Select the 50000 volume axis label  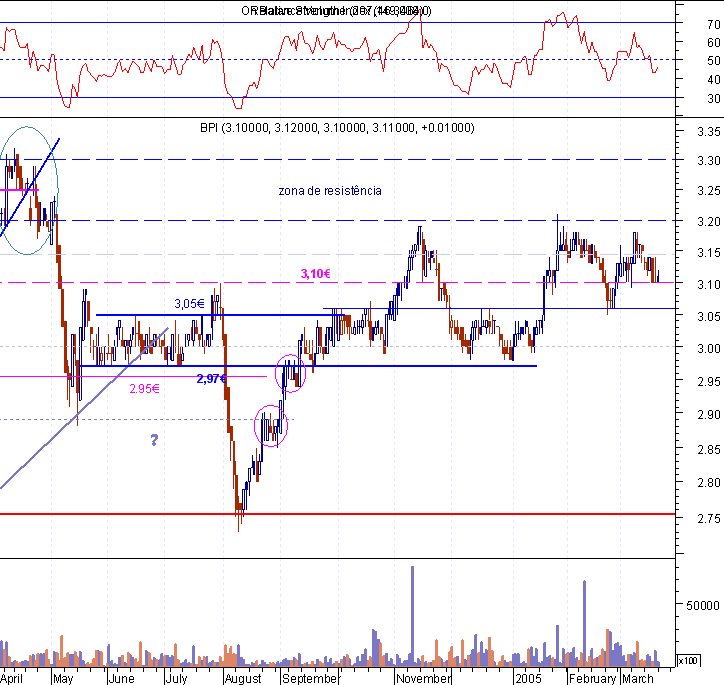click(x=703, y=605)
